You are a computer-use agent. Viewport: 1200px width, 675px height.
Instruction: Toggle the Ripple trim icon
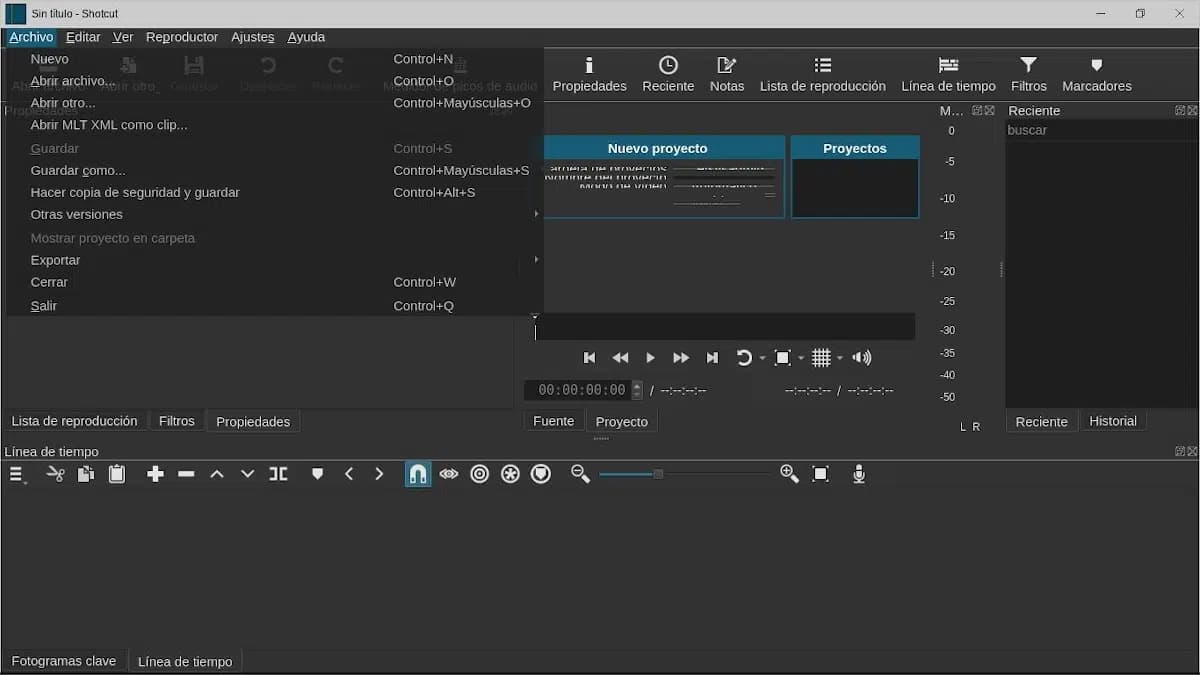click(480, 474)
